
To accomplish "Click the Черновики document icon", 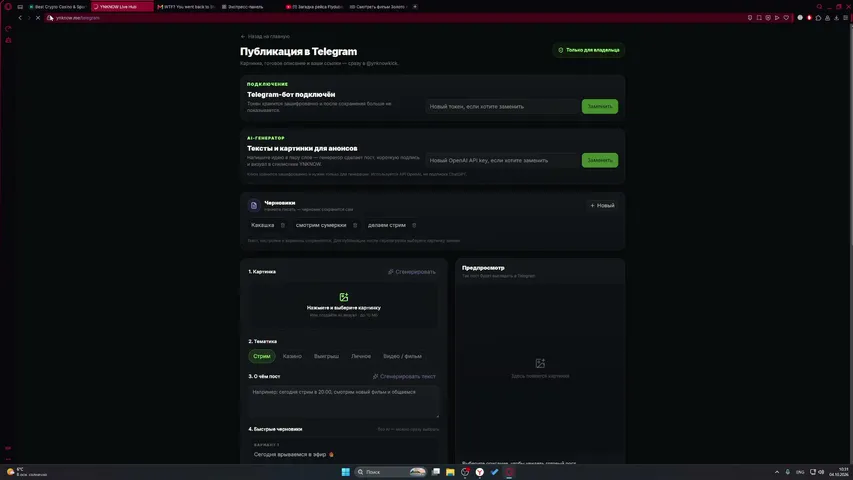I will 254,205.
